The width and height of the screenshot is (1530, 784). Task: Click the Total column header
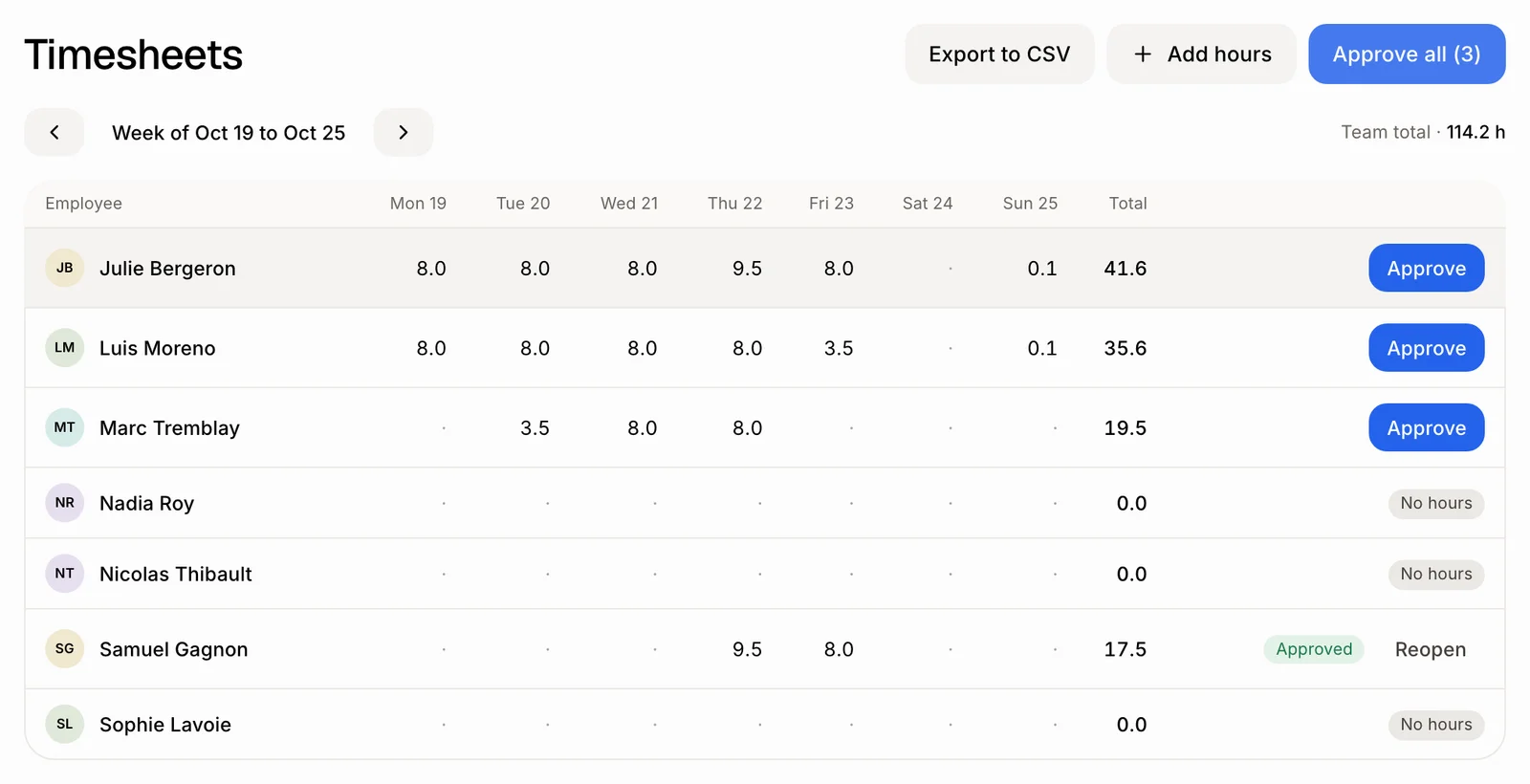(x=1127, y=204)
